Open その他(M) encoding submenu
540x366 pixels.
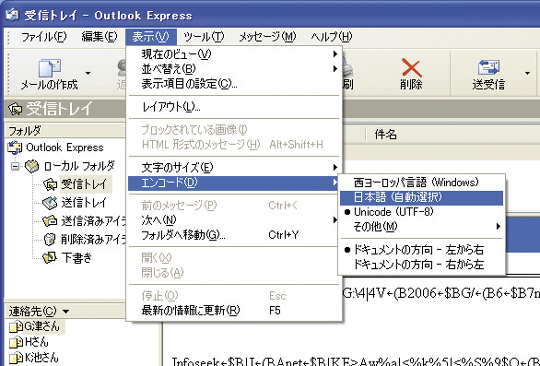(421, 227)
